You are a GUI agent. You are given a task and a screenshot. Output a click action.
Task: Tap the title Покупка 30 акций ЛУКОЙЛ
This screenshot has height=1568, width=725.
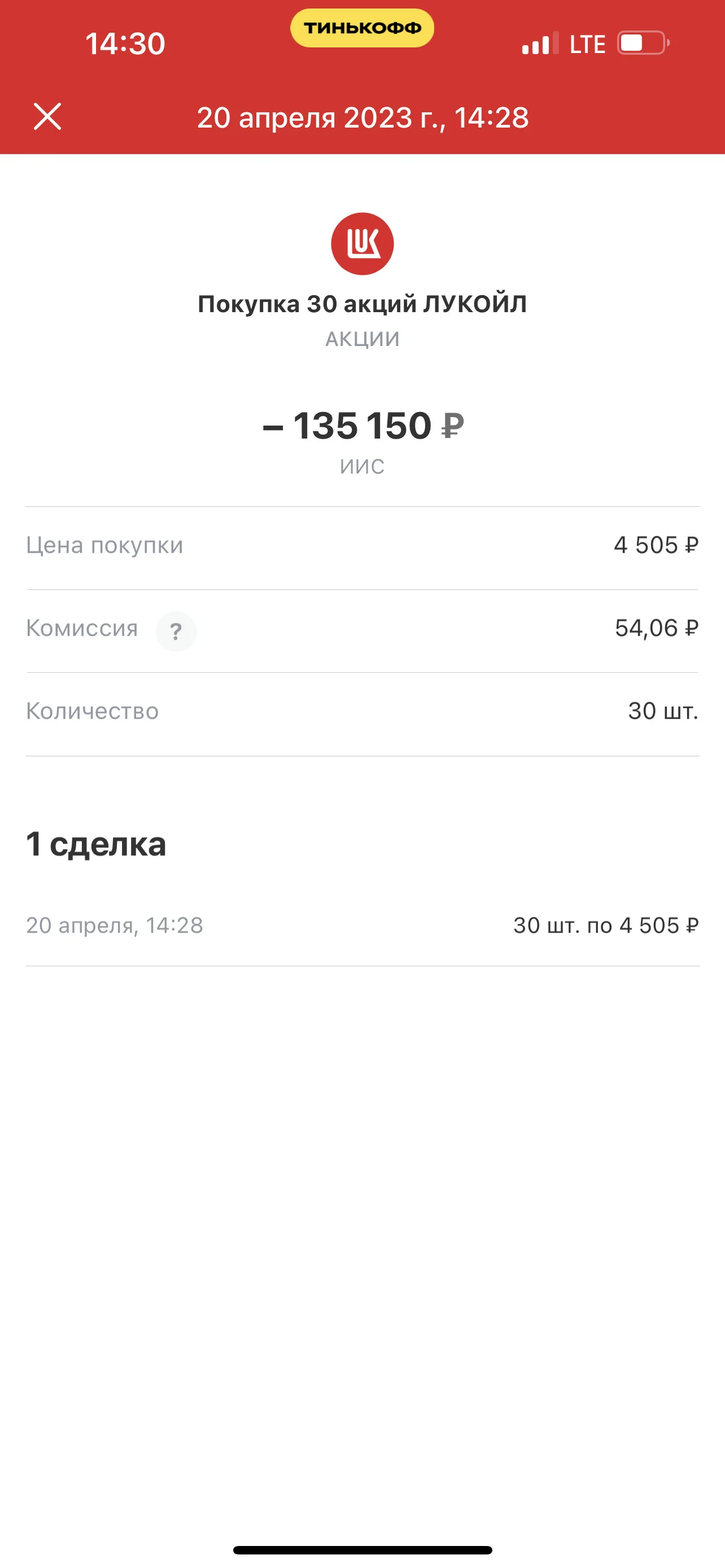pyautogui.click(x=362, y=304)
